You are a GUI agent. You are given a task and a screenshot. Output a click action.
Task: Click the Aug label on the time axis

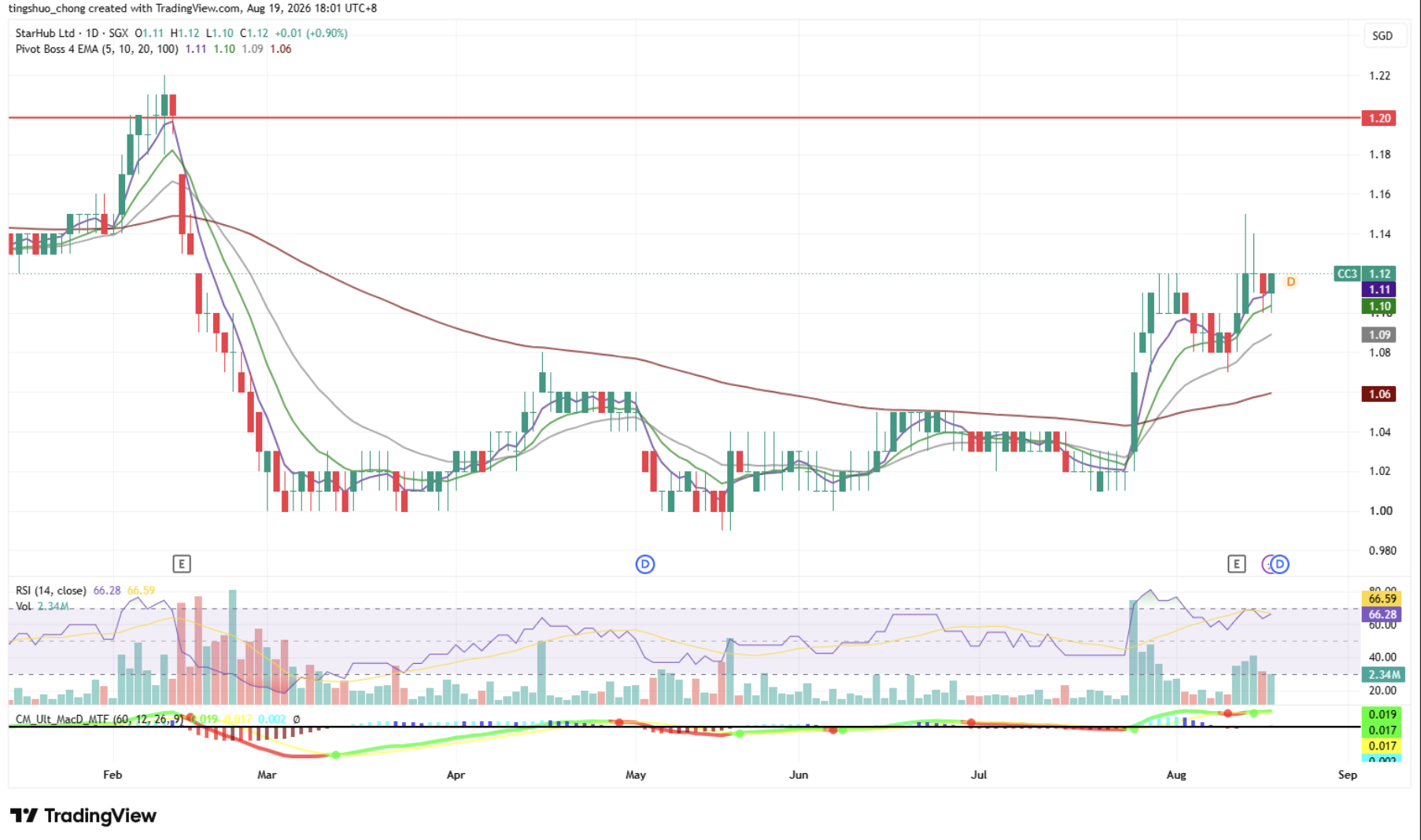coord(1176,775)
